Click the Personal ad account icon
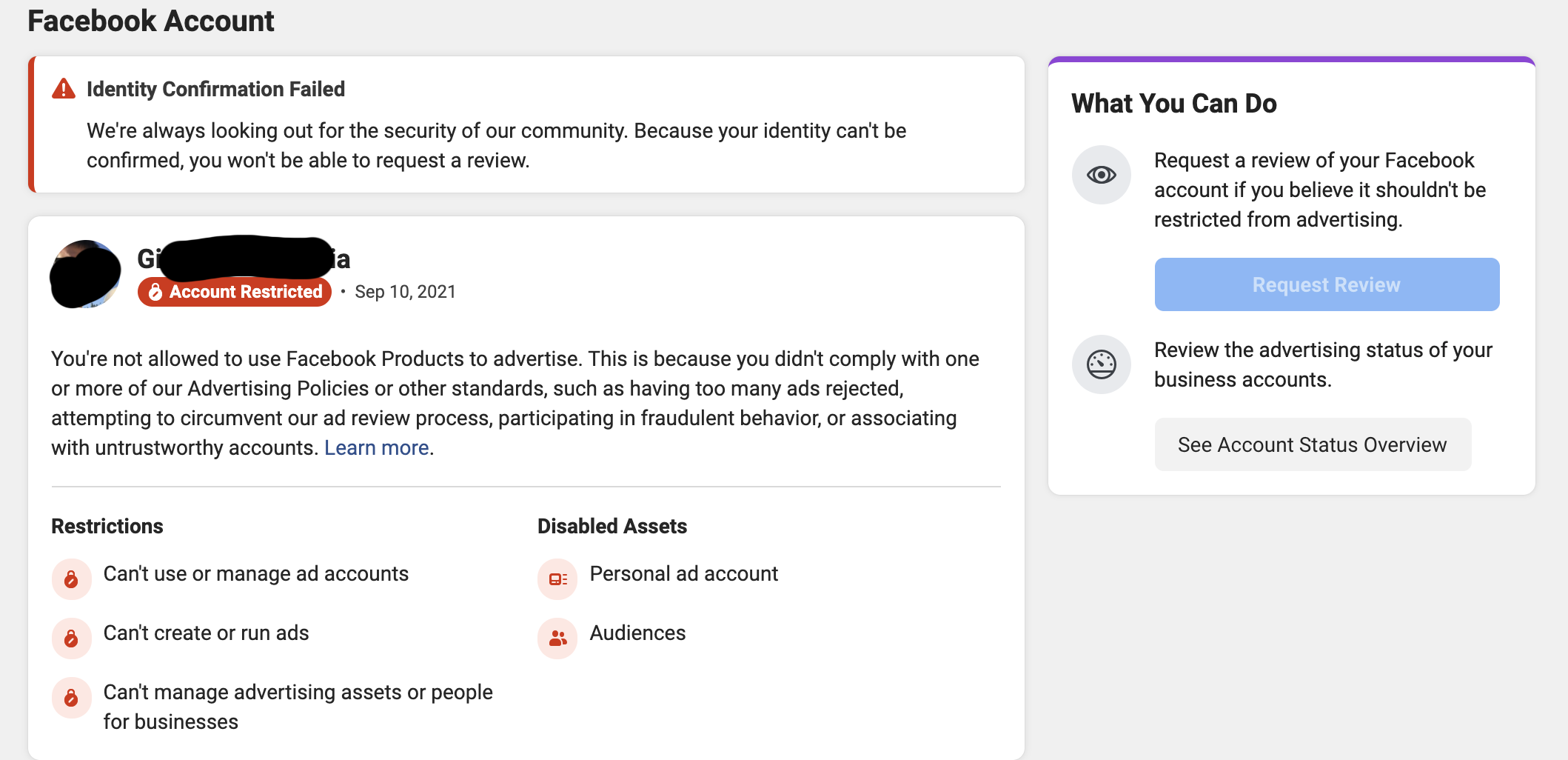Screen dimensions: 1568x760 [557, 579]
